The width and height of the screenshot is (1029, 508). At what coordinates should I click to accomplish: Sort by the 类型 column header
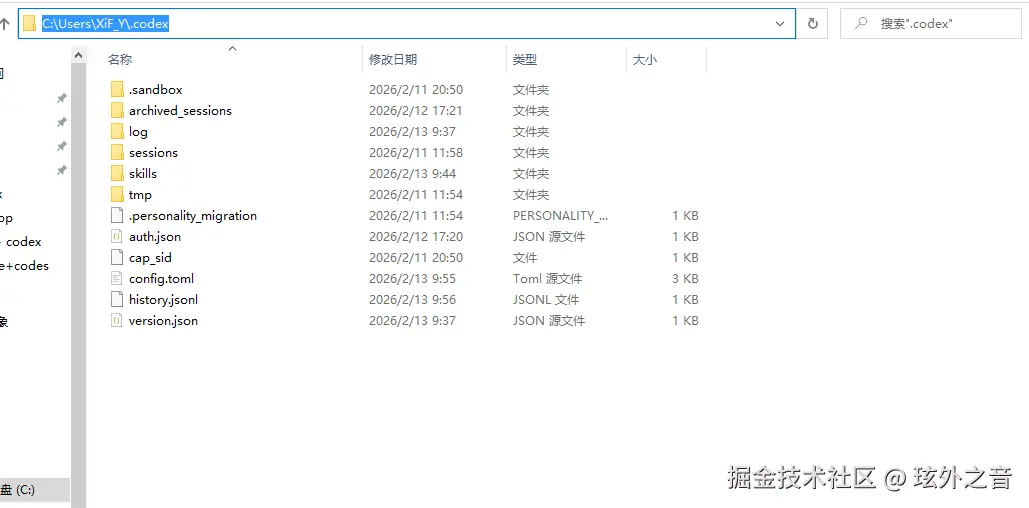525,60
